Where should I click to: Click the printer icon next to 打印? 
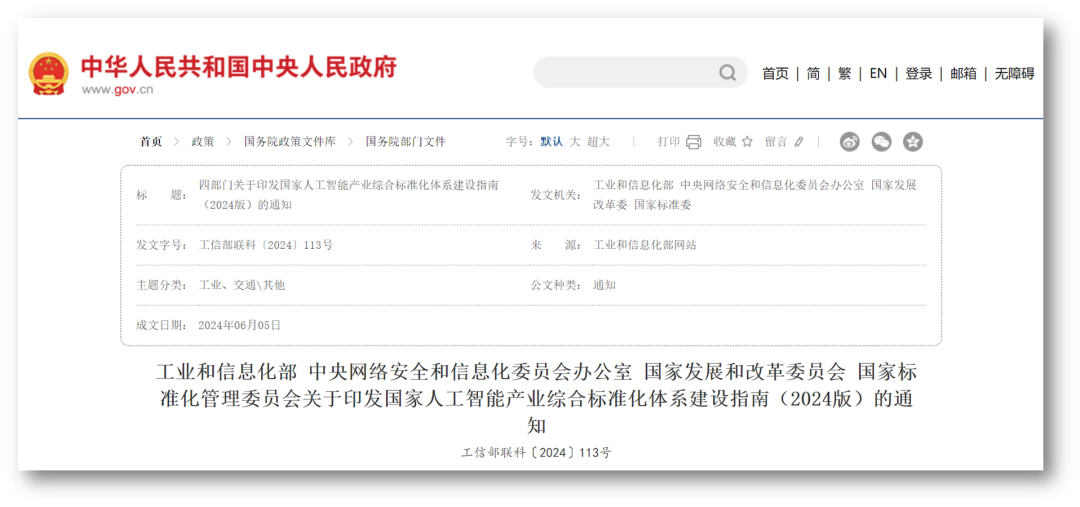[694, 142]
